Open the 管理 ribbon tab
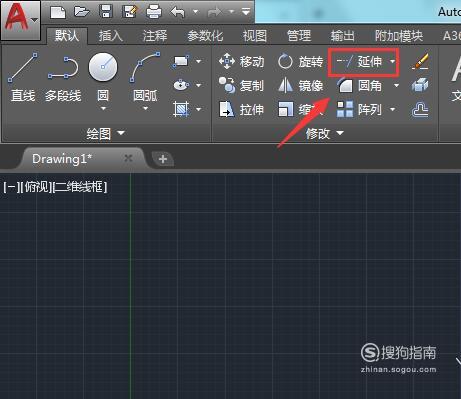 [x=299, y=36]
